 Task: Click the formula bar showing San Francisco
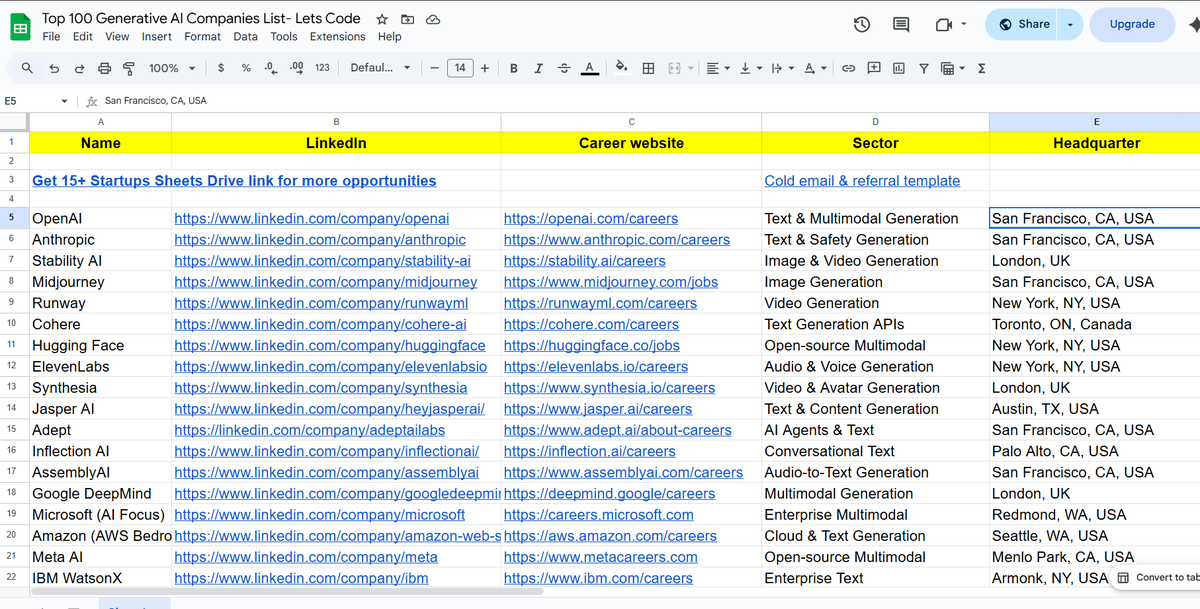click(x=640, y=101)
